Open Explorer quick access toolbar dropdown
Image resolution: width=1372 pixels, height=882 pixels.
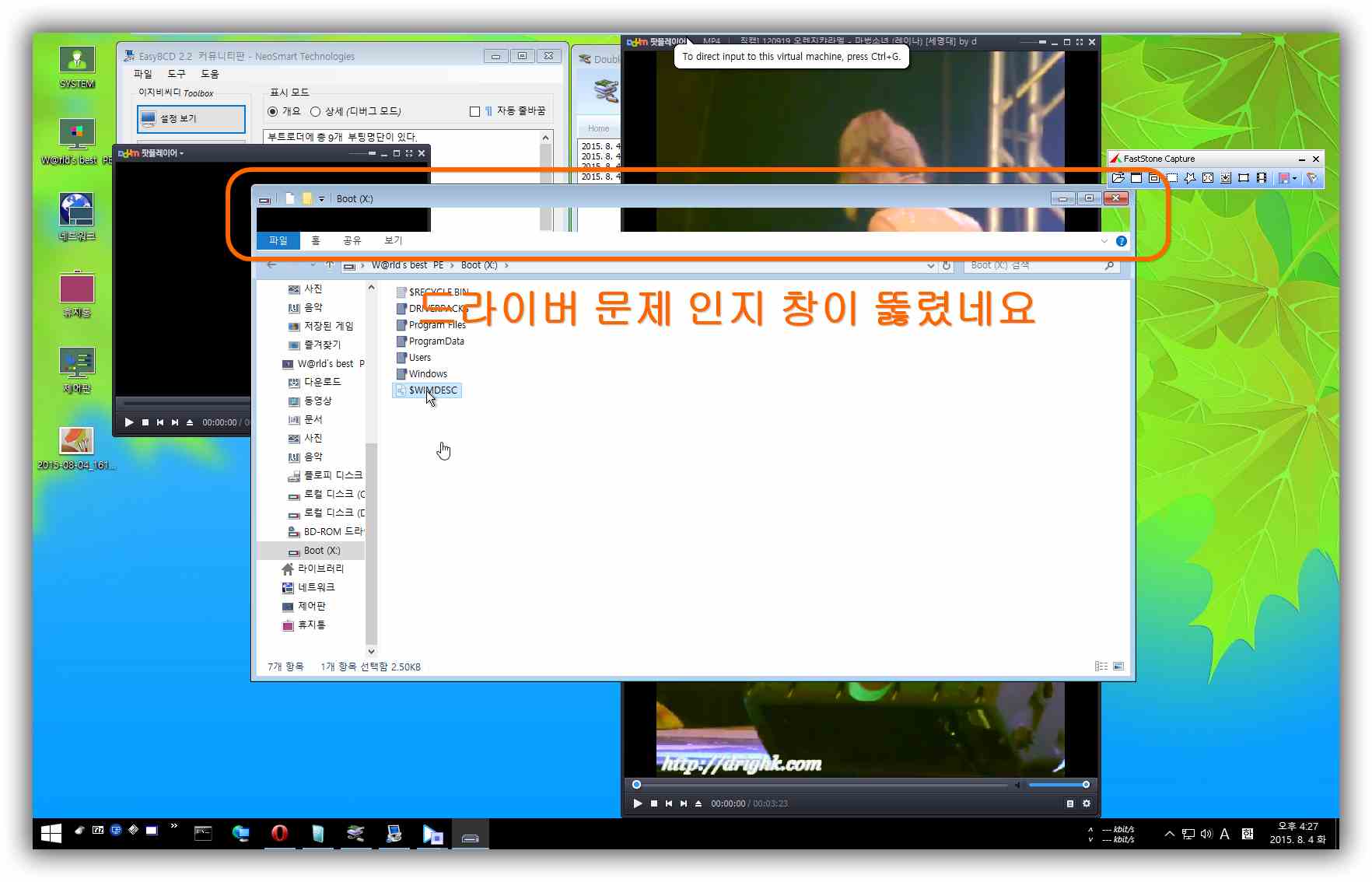coord(322,199)
